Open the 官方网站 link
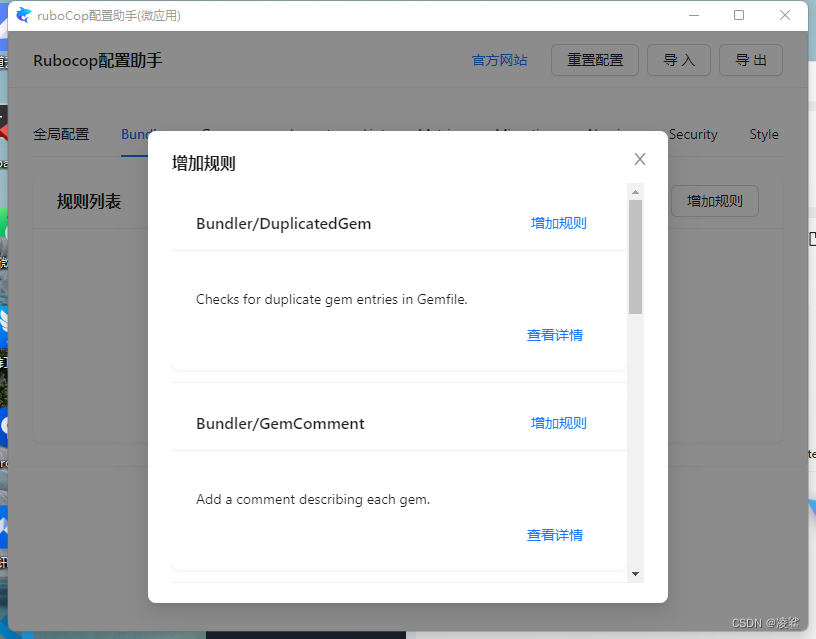The image size is (816, 639). point(499,60)
